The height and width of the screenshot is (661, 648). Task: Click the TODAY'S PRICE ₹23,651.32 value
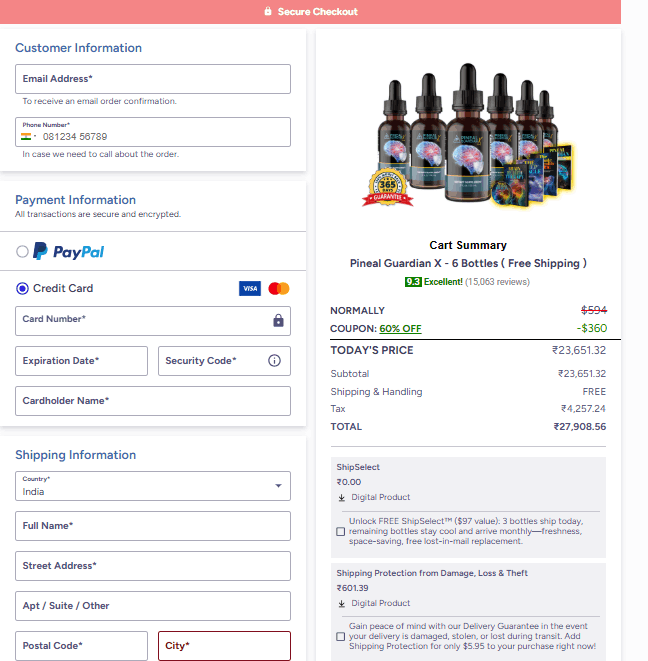click(x=579, y=350)
